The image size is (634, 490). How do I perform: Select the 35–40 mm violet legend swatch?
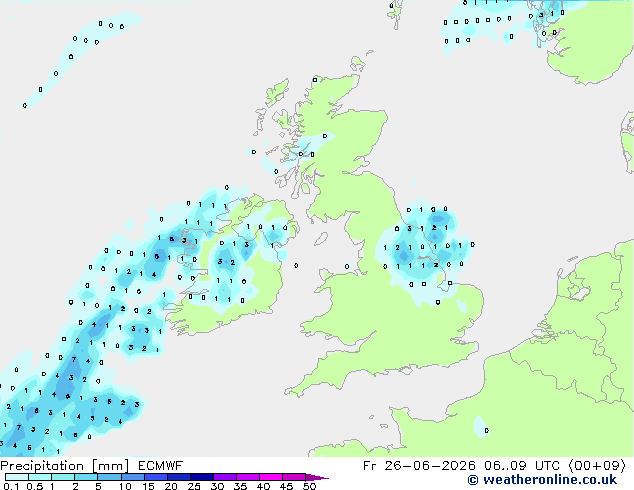[247, 477]
